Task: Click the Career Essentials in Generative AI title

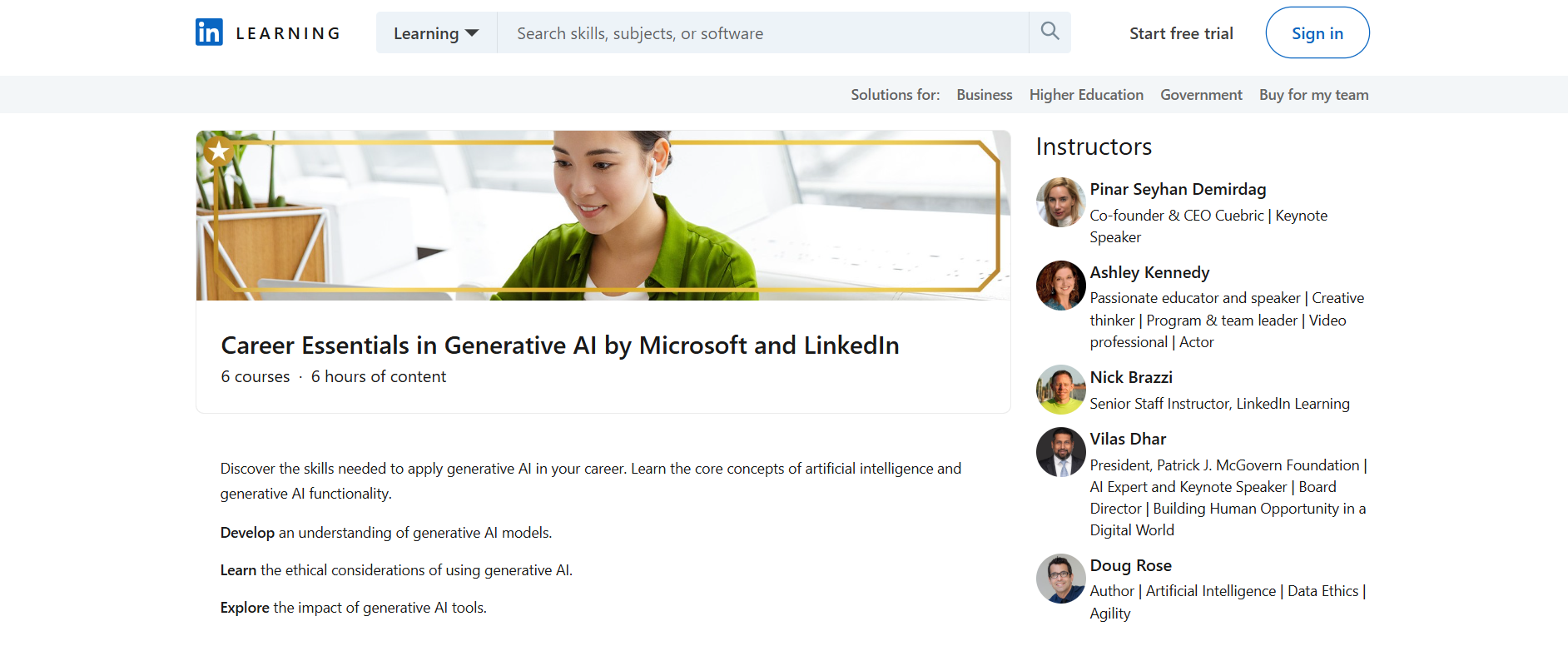Action: tap(560, 345)
